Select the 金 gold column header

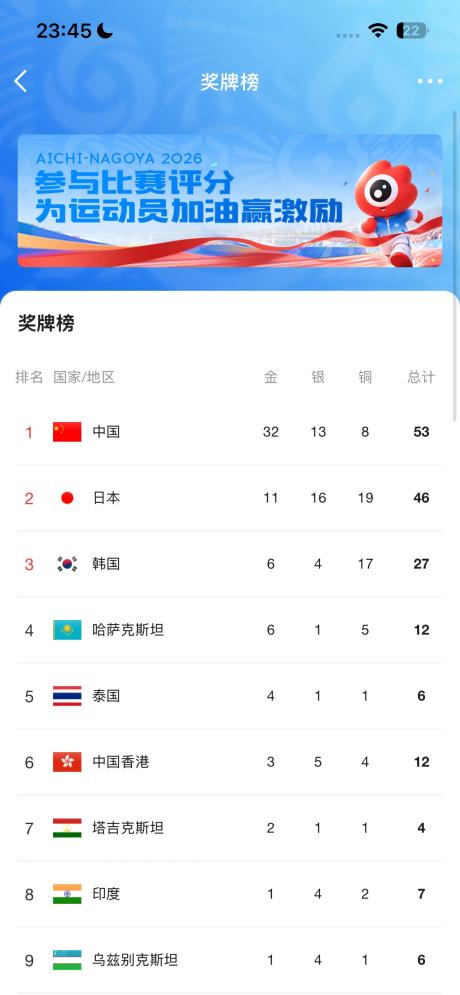(271, 377)
